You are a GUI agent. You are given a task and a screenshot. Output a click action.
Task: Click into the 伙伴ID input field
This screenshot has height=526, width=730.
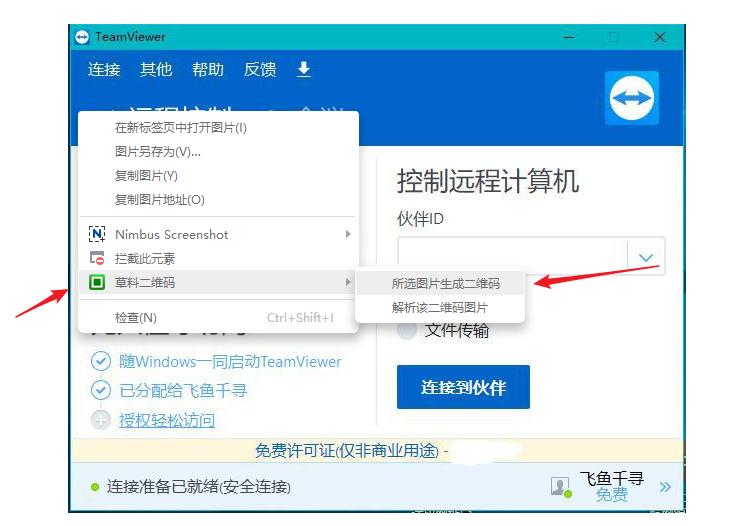tap(513, 256)
